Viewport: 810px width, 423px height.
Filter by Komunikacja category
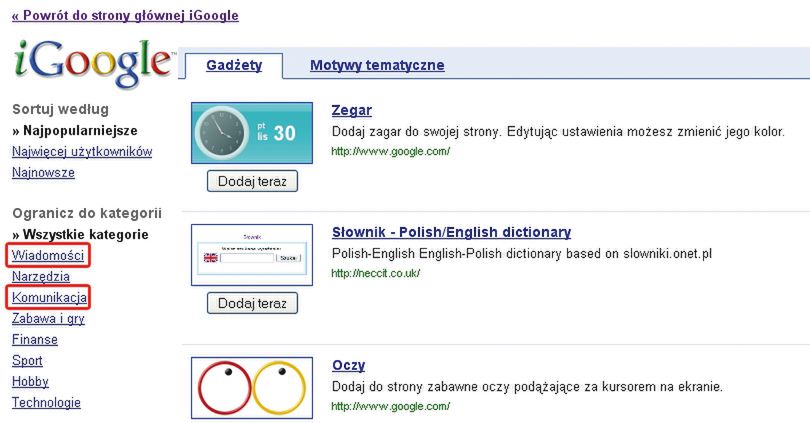(49, 297)
